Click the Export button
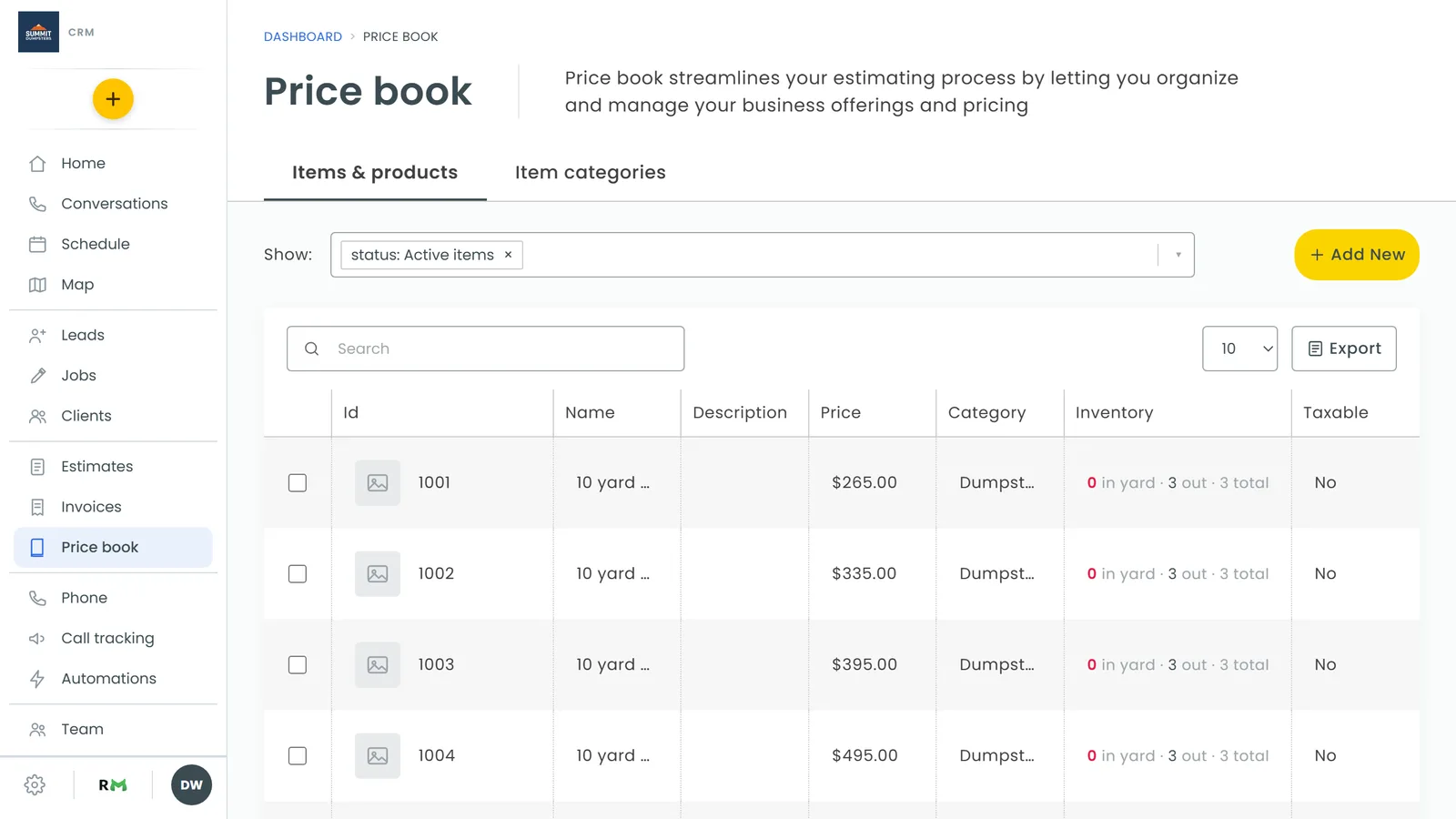The width and height of the screenshot is (1456, 819). click(x=1344, y=349)
